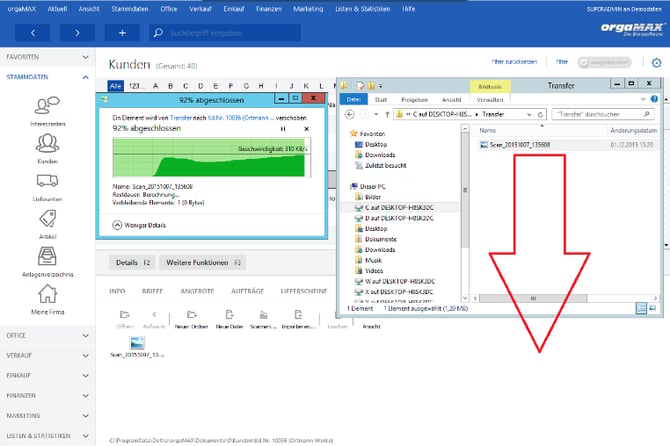Click the plus button in the header
Viewport: 670px width, 446px height.
click(x=122, y=32)
